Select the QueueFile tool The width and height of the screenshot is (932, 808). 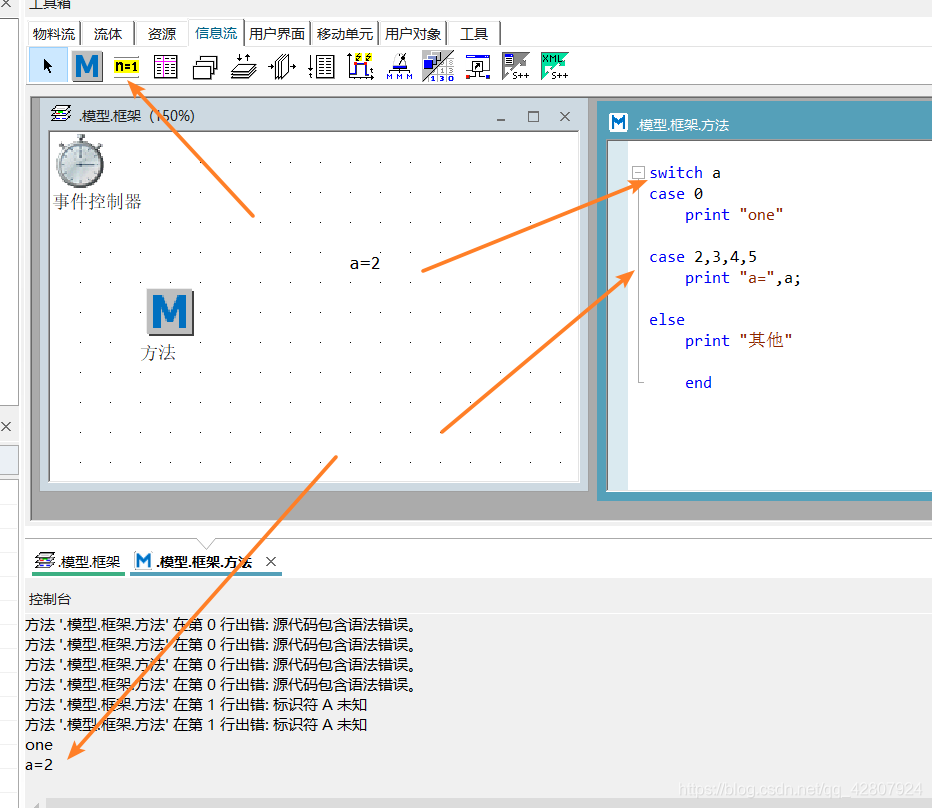click(x=283, y=66)
